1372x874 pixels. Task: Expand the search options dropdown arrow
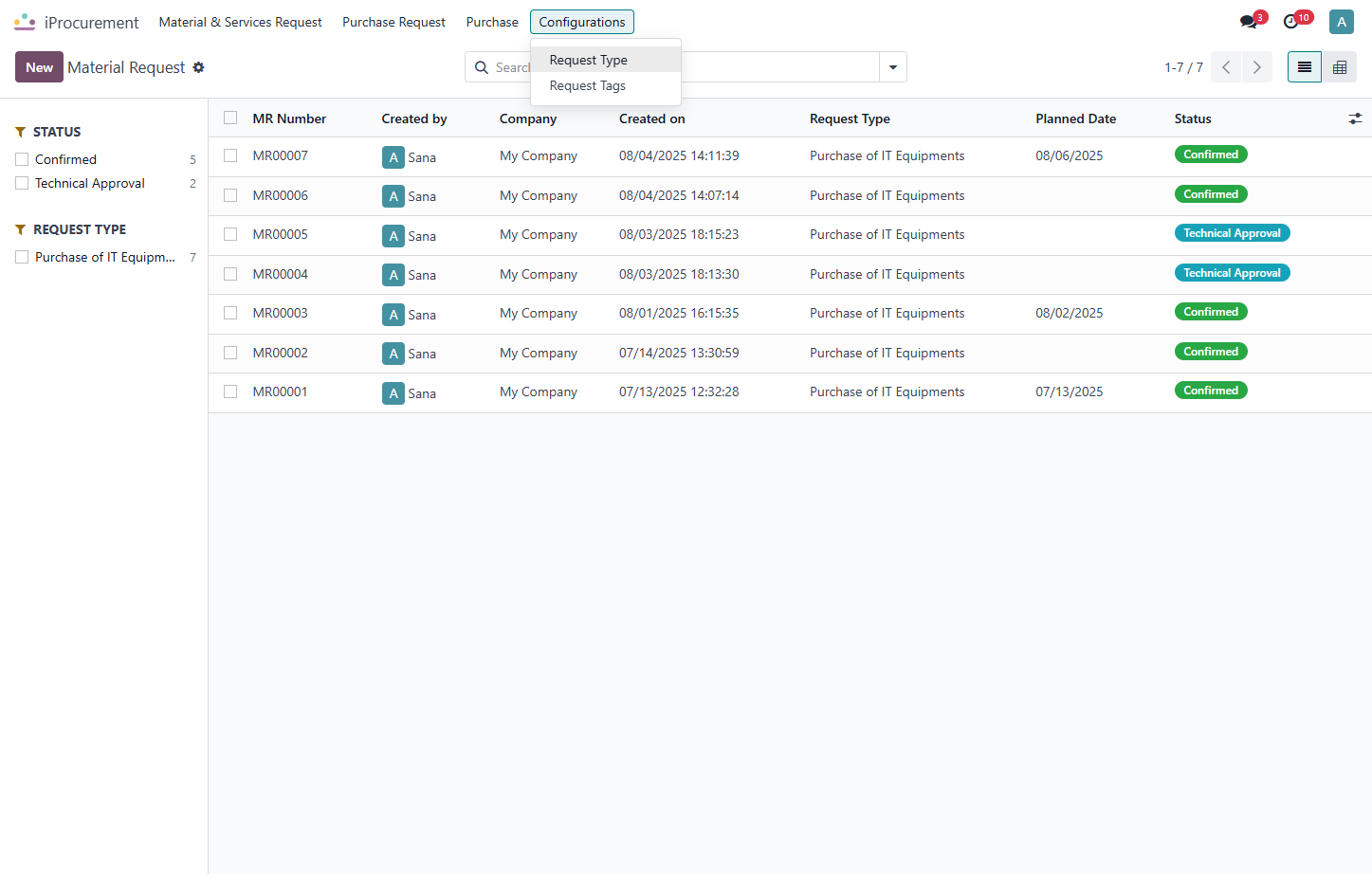893,67
